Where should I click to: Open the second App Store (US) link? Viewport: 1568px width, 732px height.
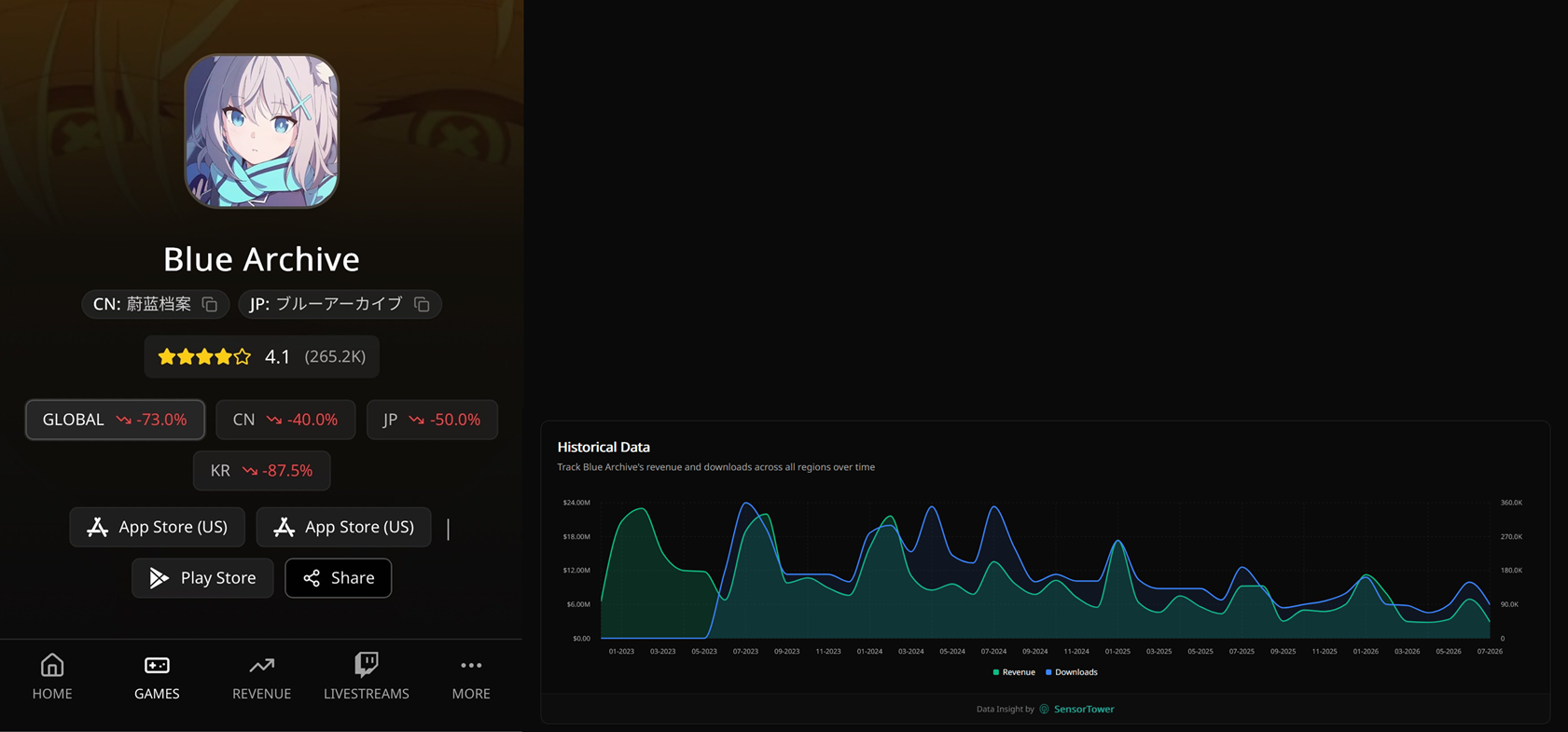(343, 527)
